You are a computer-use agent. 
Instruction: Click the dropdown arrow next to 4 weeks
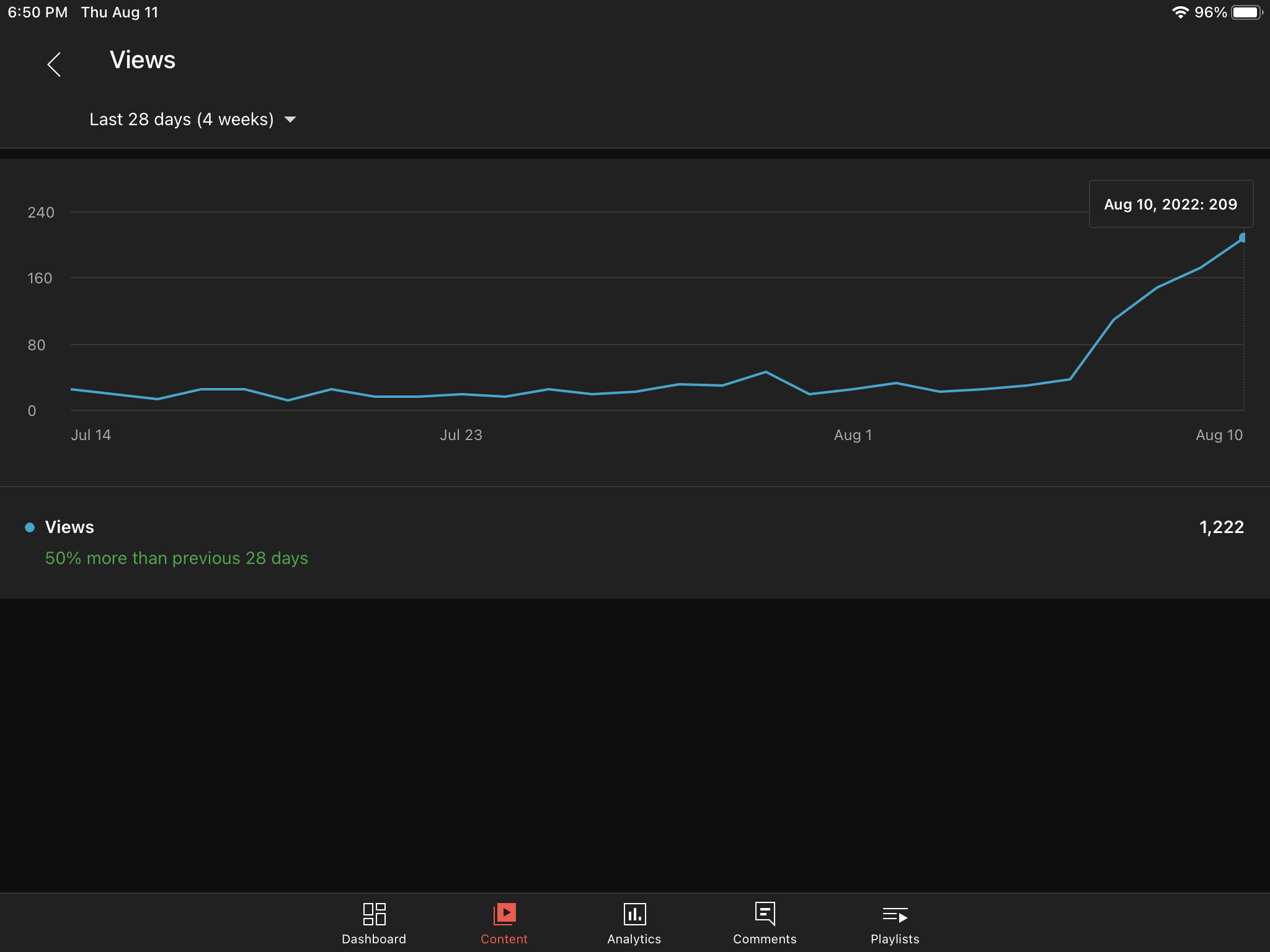click(290, 120)
